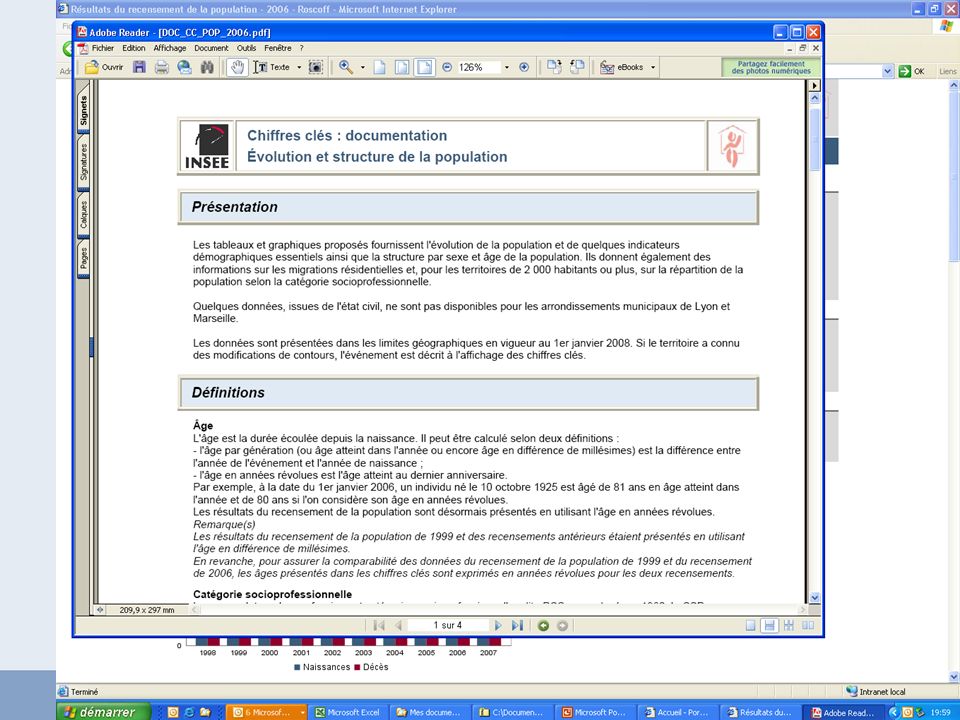Save a copy with the floppy disk icon
The width and height of the screenshot is (960, 720).
(140, 67)
